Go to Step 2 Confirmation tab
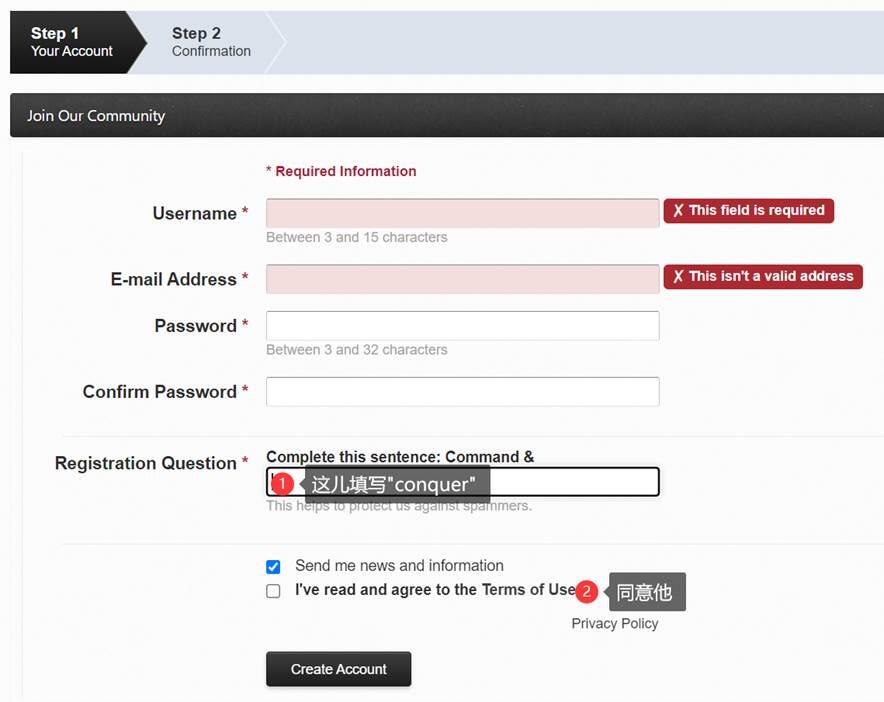 click(x=211, y=42)
